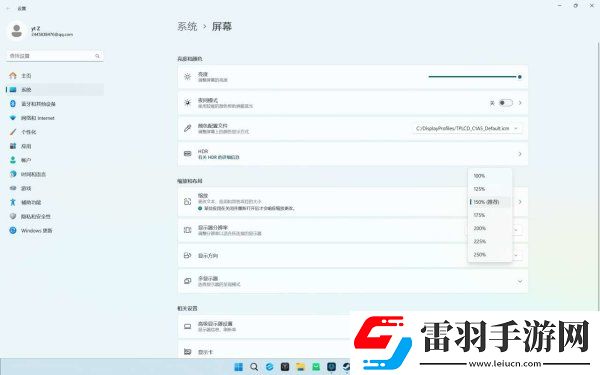Open the yt Z account profile picture

click(16, 31)
